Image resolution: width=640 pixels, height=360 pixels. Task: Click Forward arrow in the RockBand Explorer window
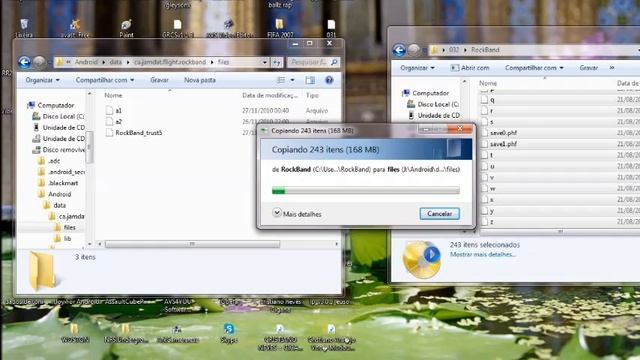414,50
